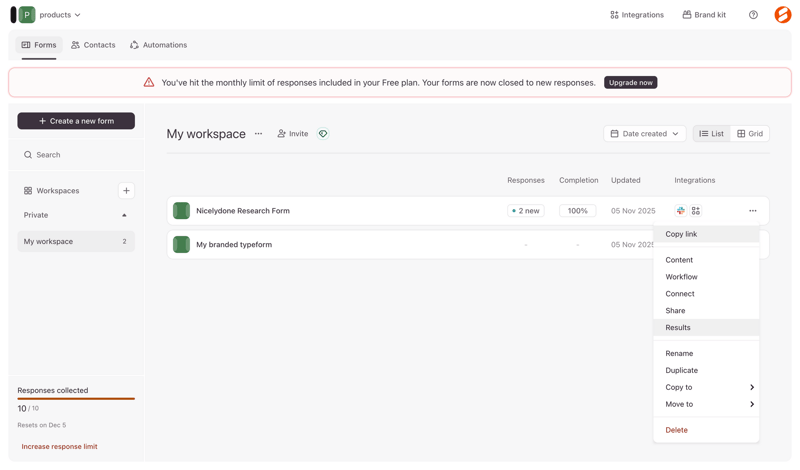Focus the Search field in the sidebar
The image size is (800, 470).
76,155
